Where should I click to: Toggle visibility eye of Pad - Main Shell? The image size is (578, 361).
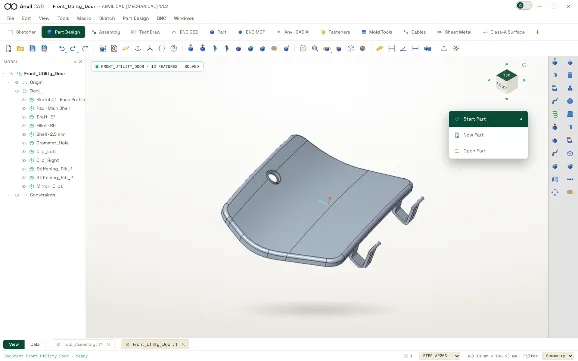[x=24, y=108]
